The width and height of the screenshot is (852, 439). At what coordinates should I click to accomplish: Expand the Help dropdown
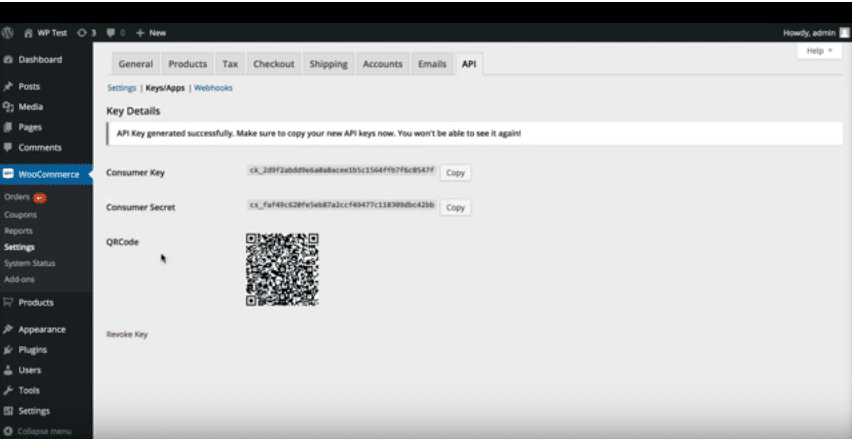coord(819,51)
